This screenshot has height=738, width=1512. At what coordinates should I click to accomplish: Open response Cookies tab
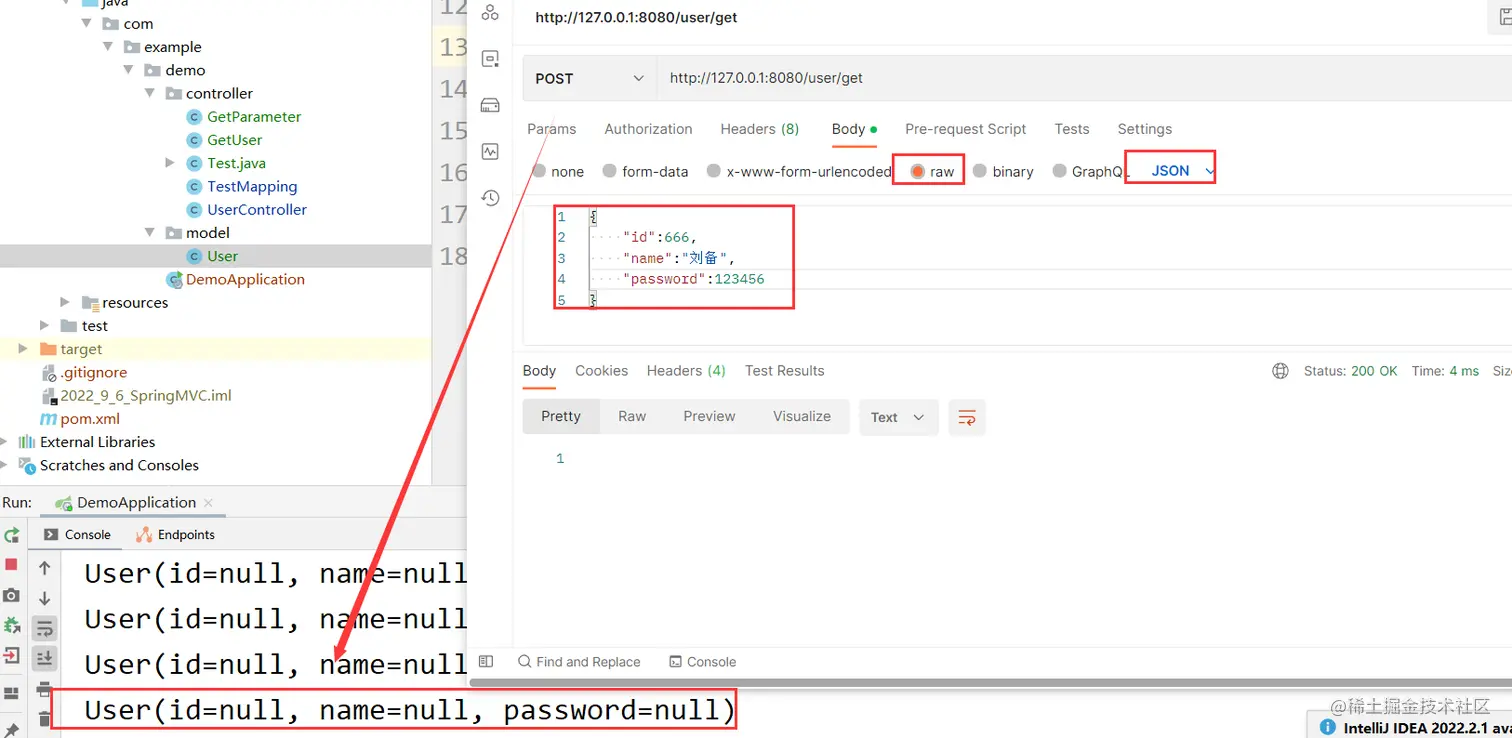click(x=602, y=371)
